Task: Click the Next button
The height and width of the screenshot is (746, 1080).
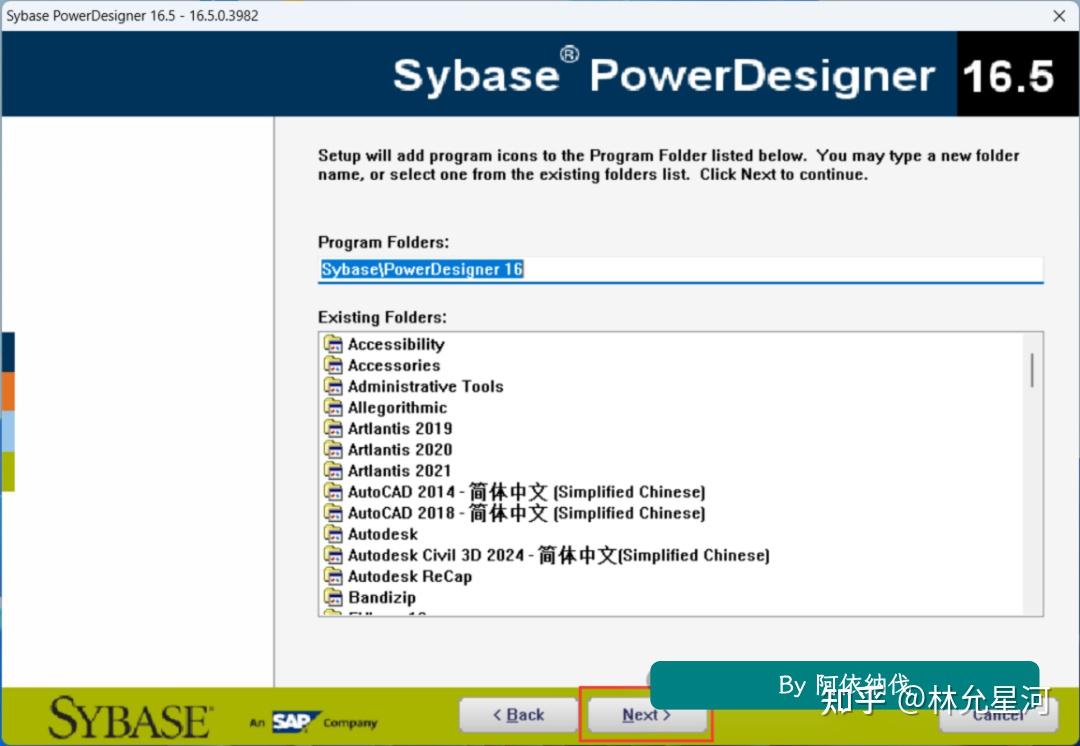Action: click(x=645, y=714)
